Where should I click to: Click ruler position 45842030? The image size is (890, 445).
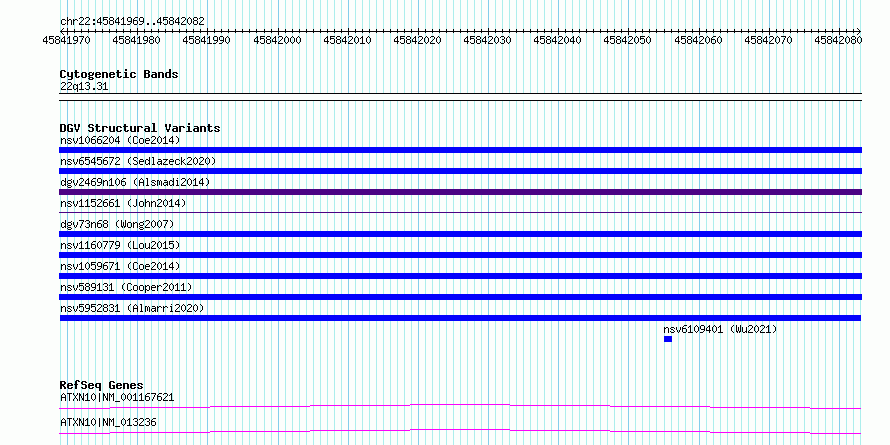click(x=488, y=40)
